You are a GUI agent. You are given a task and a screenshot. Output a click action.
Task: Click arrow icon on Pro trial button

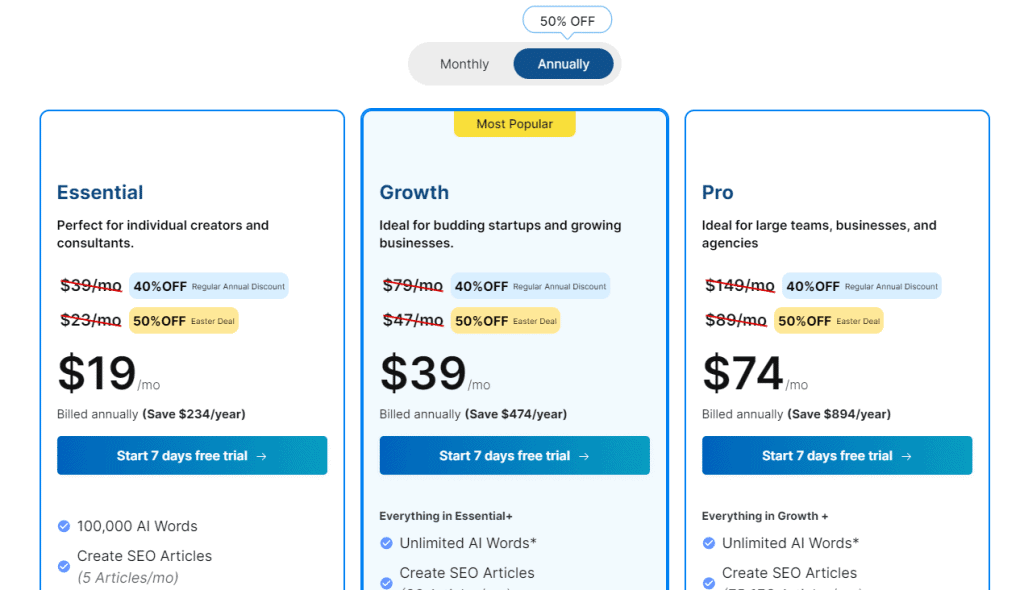pos(906,456)
